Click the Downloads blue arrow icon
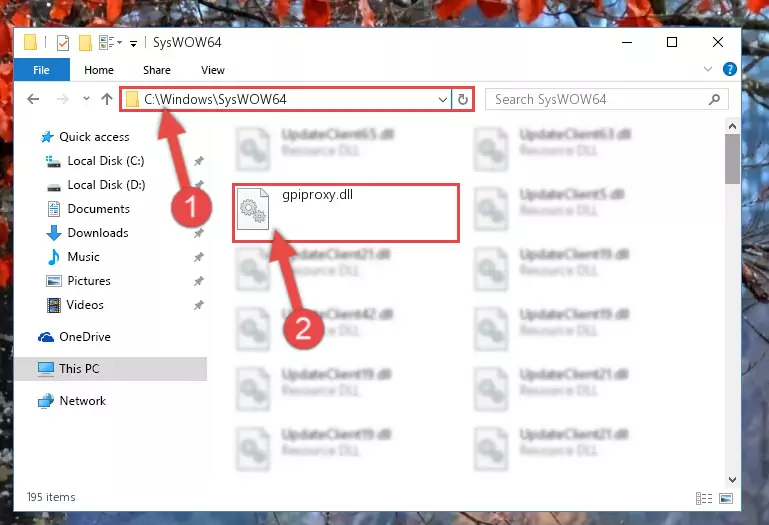This screenshot has width=769, height=525. click(53, 233)
